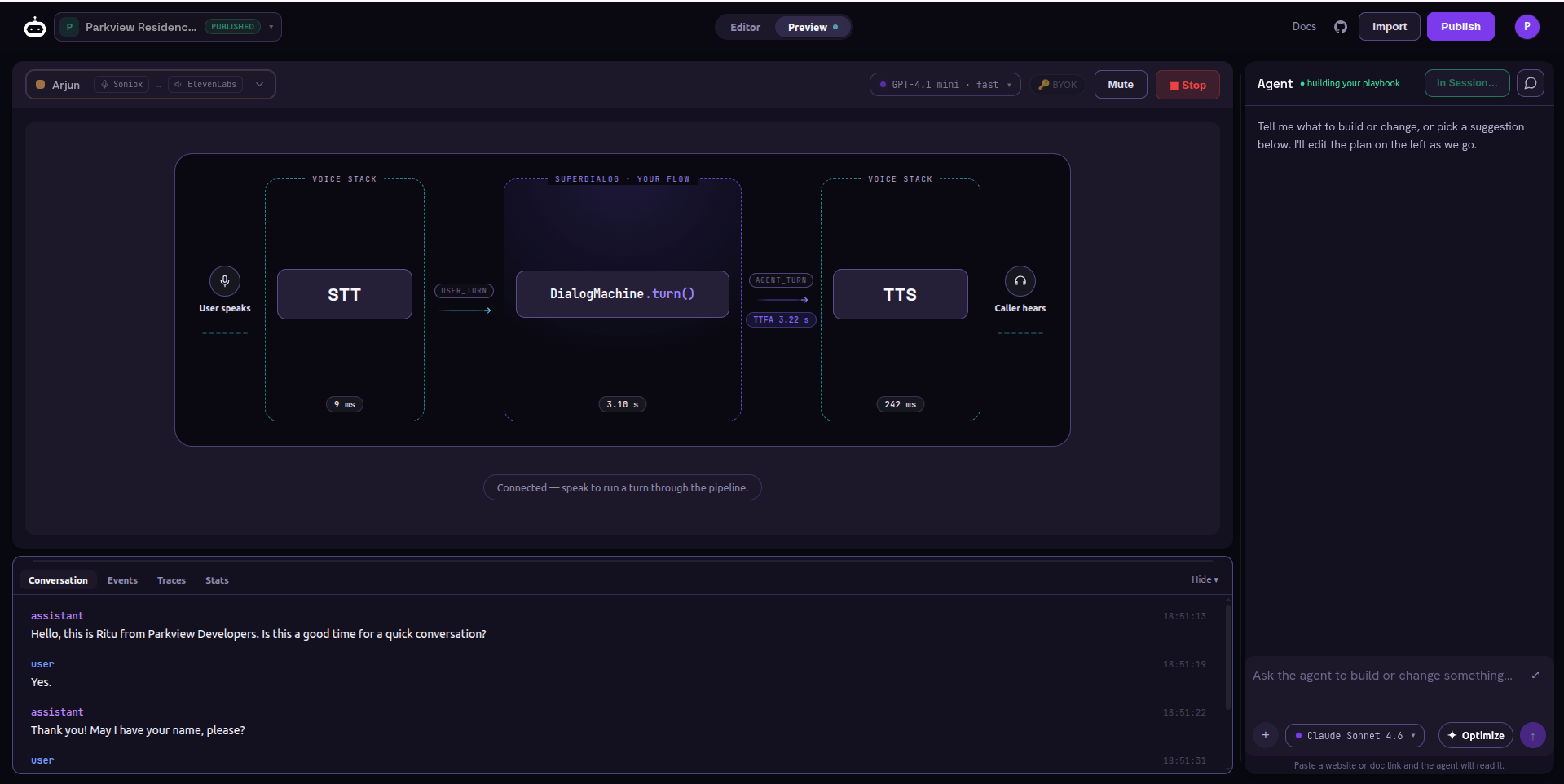
Task: Open the Conversation tab
Action: point(58,580)
